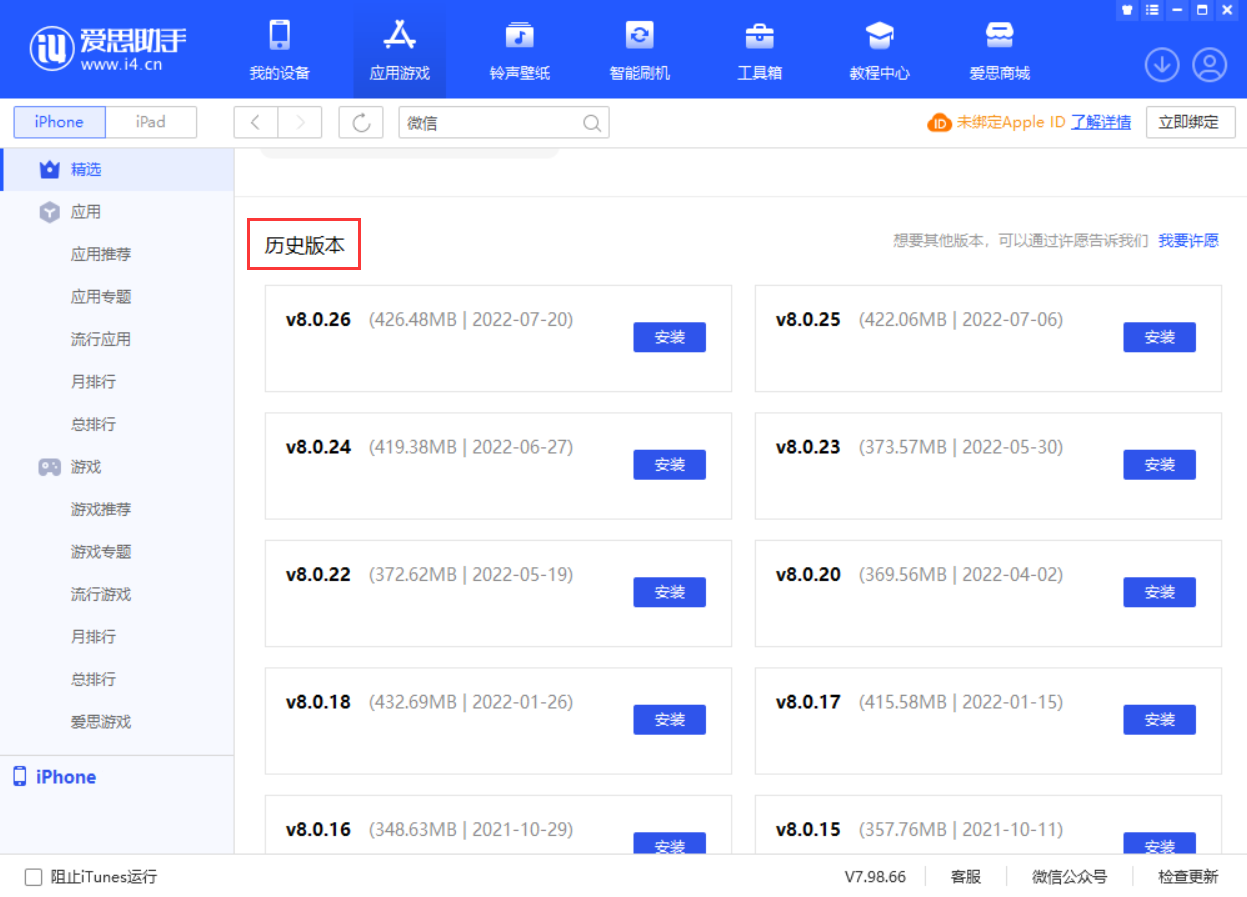The width and height of the screenshot is (1247, 897).
Task: Go forward with the right arrow button
Action: click(x=300, y=122)
